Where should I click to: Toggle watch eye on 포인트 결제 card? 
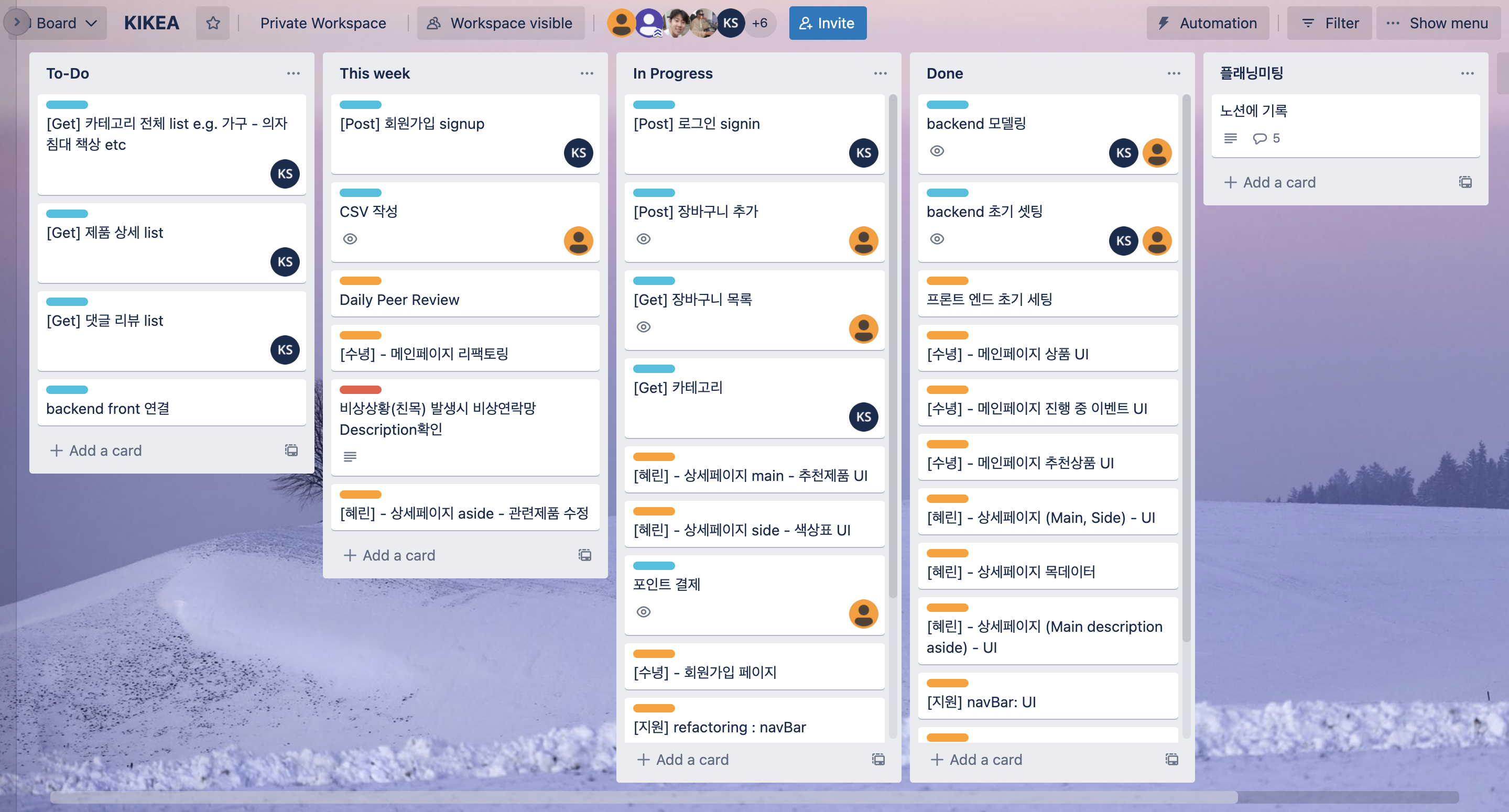tap(643, 612)
